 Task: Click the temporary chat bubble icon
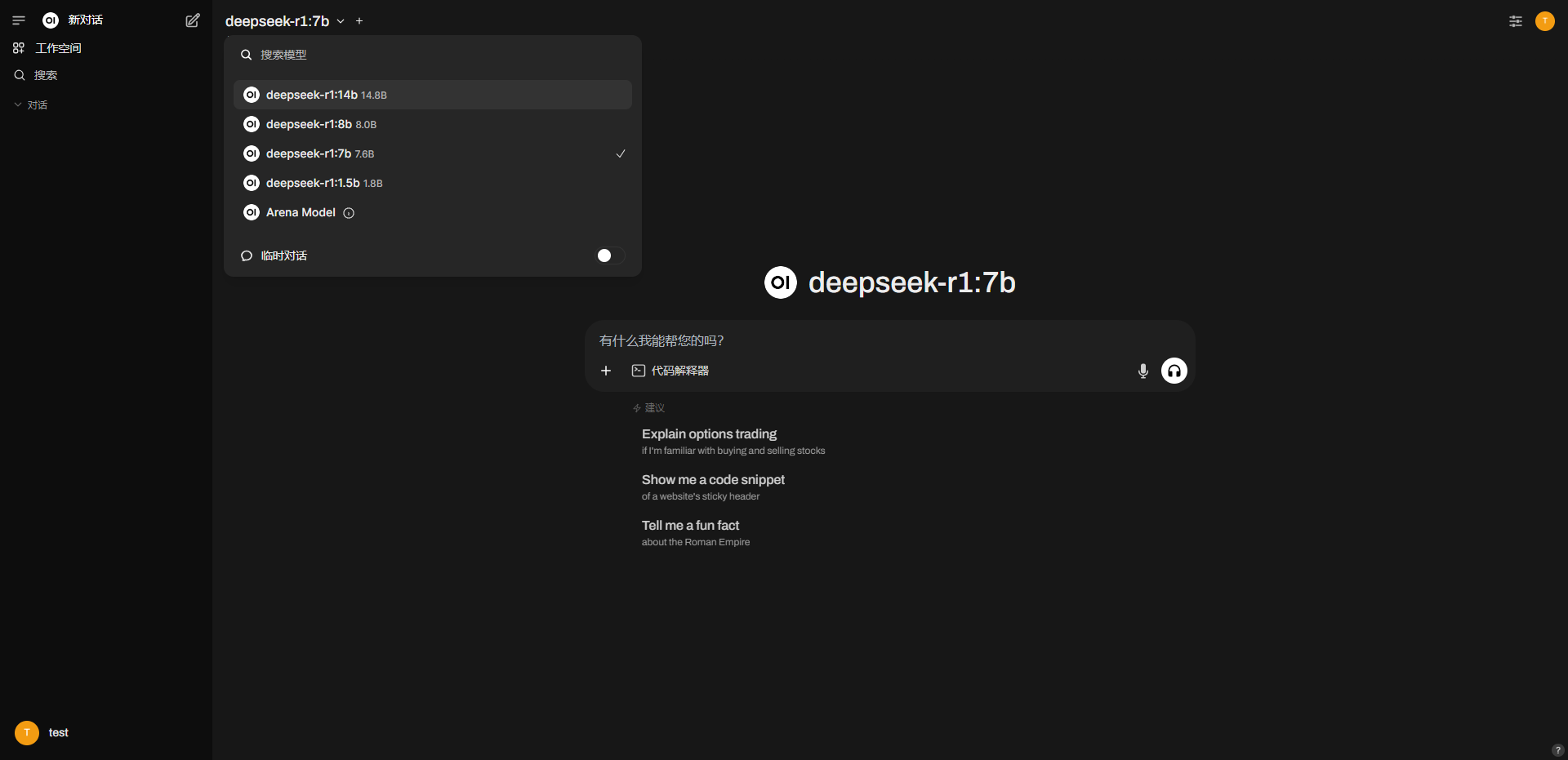pyautogui.click(x=247, y=256)
